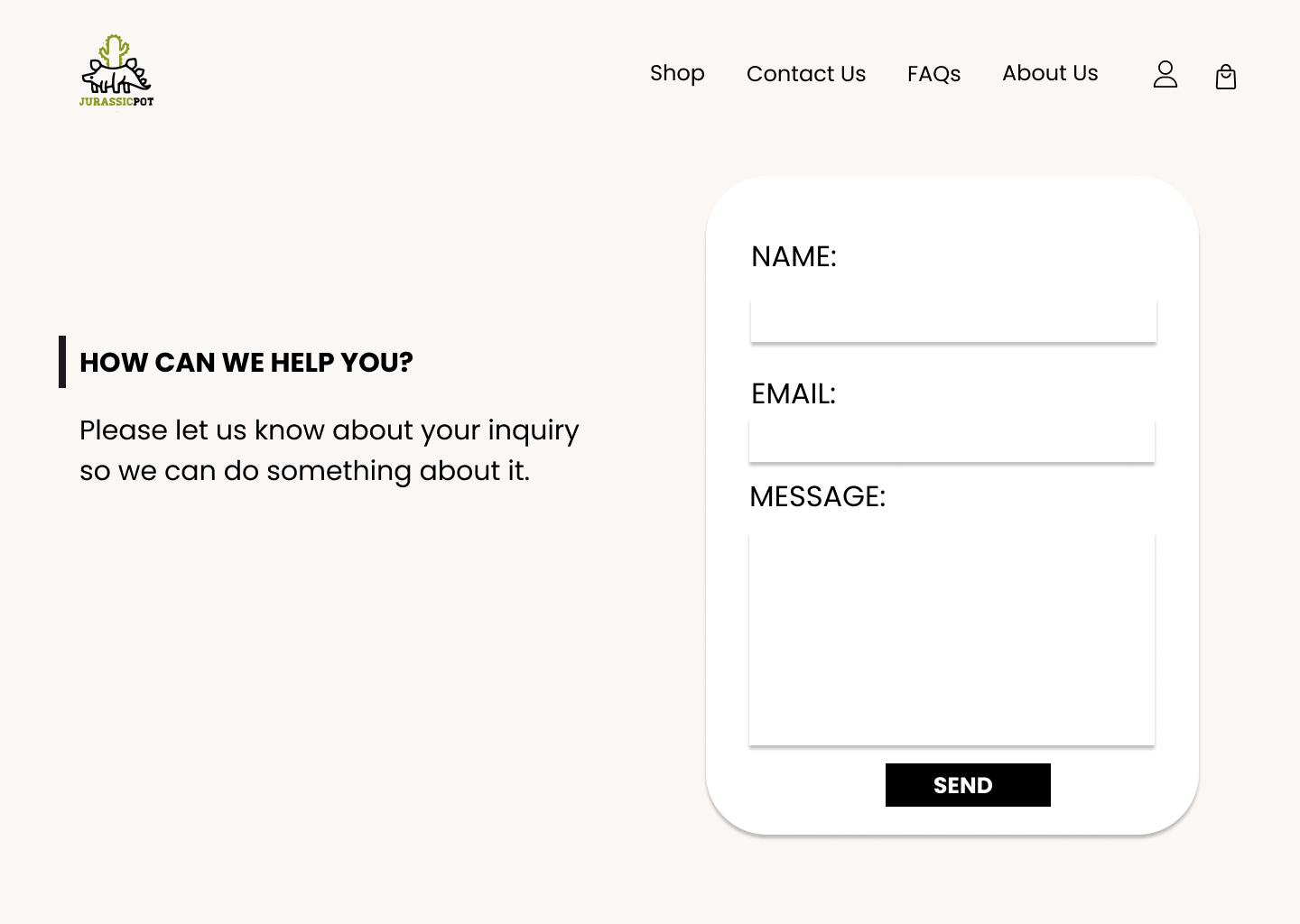Click the black accent bar beside the heading
The width and height of the screenshot is (1300, 924).
62,362
